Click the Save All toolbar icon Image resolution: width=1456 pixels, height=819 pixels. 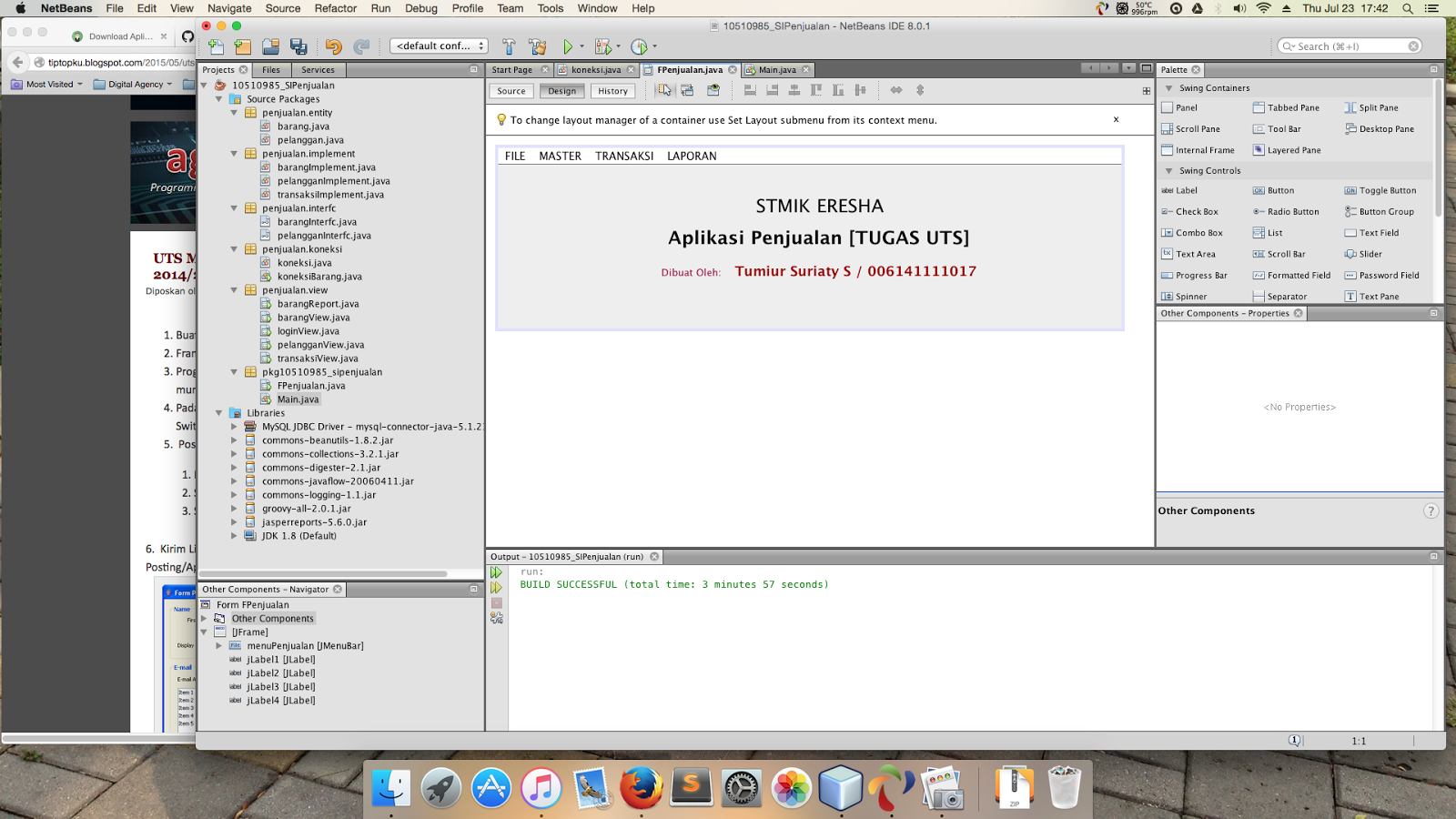(298, 46)
